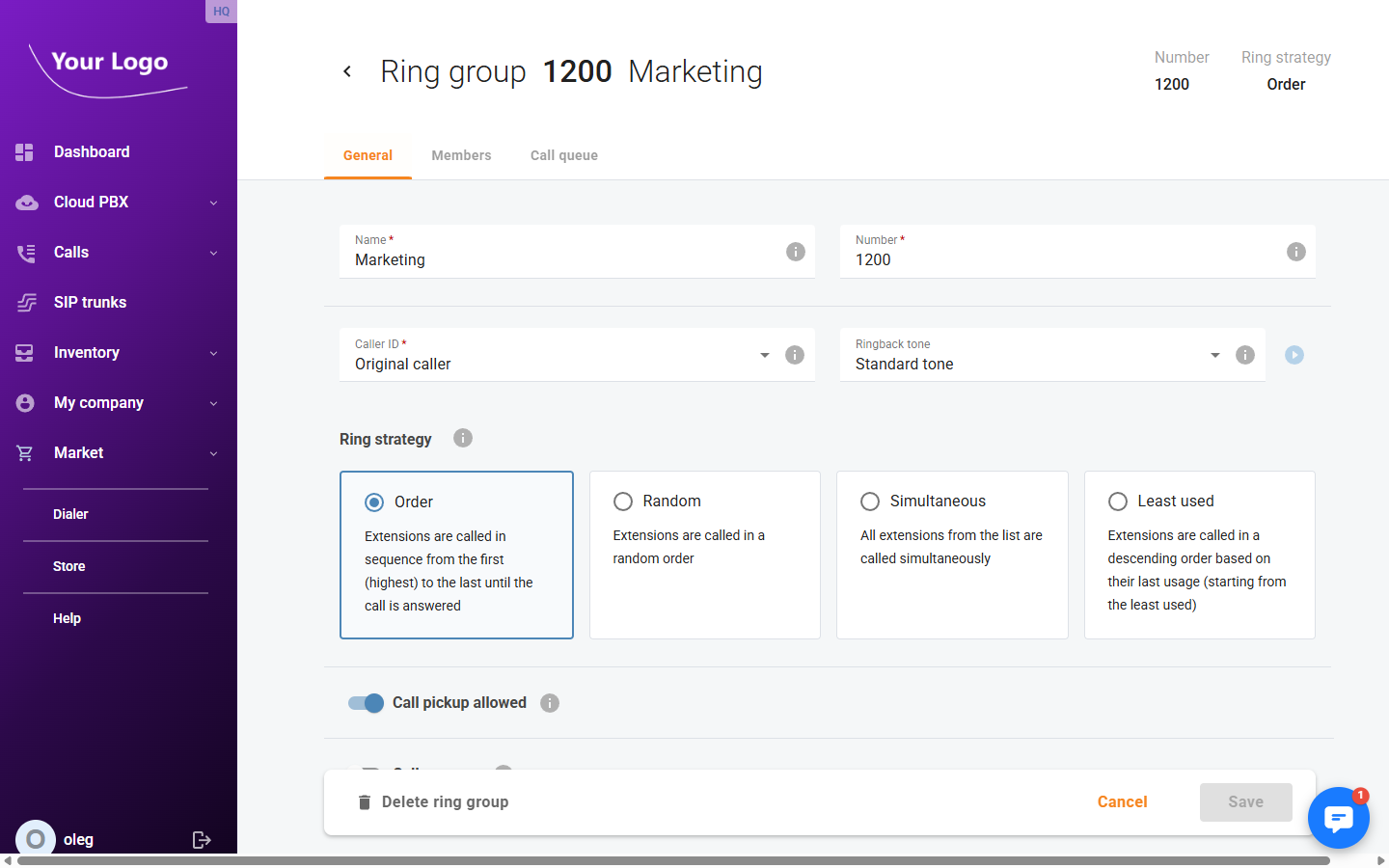1389x868 pixels.
Task: Choose the Simultaneous ring strategy
Action: pos(870,502)
